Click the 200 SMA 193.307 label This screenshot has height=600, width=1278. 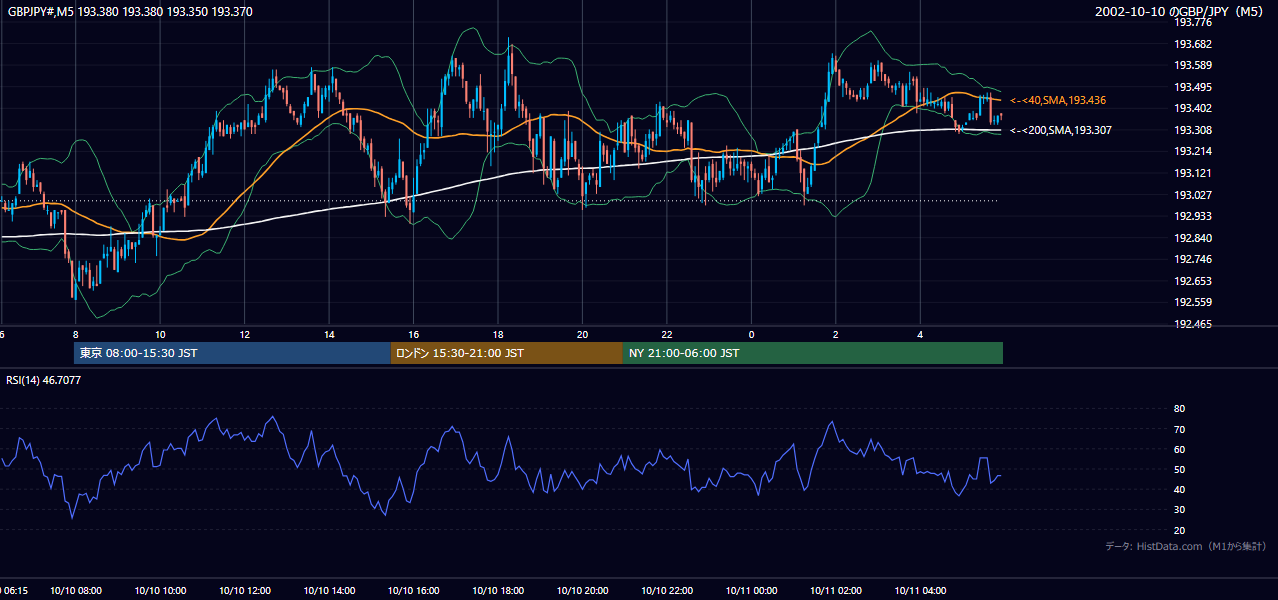[1060, 130]
